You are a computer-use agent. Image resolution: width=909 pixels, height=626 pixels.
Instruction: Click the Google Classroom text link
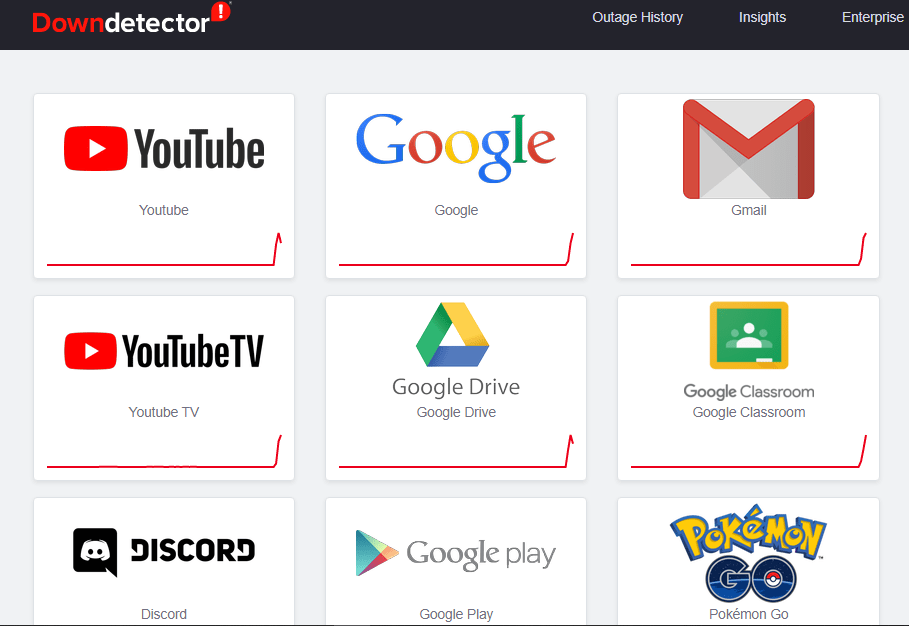(x=748, y=411)
